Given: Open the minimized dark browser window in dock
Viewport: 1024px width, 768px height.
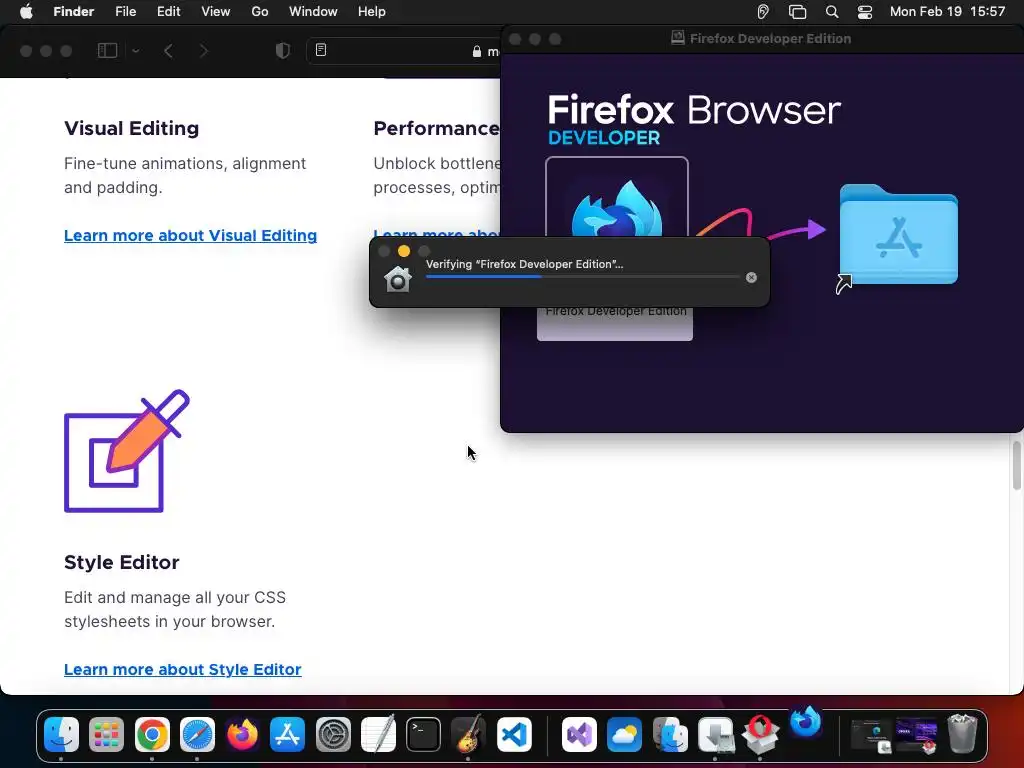Looking at the screenshot, I should pos(871,736).
